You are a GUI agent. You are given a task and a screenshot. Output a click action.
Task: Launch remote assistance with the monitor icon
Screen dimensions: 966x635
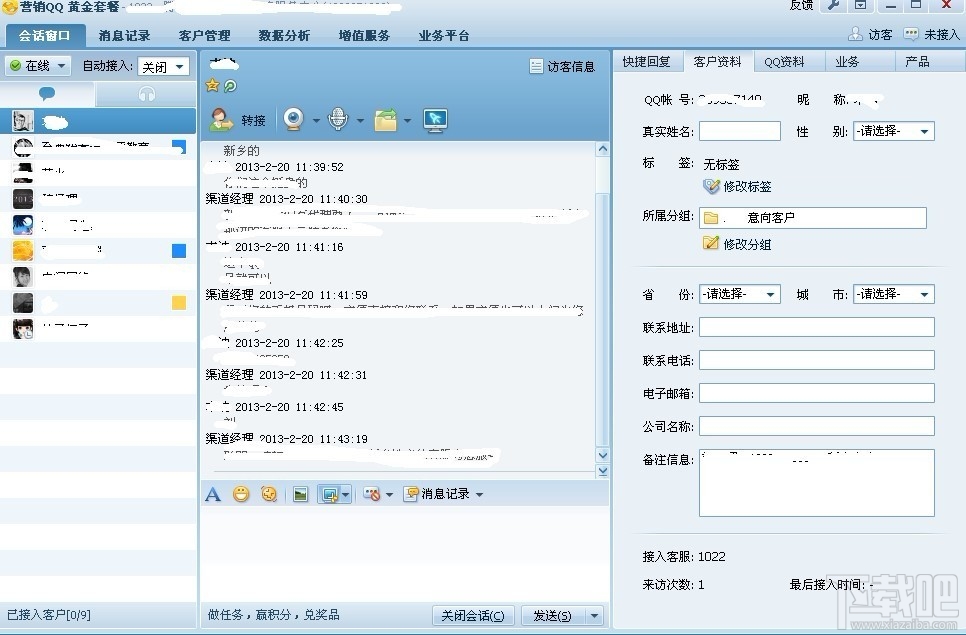tap(434, 119)
